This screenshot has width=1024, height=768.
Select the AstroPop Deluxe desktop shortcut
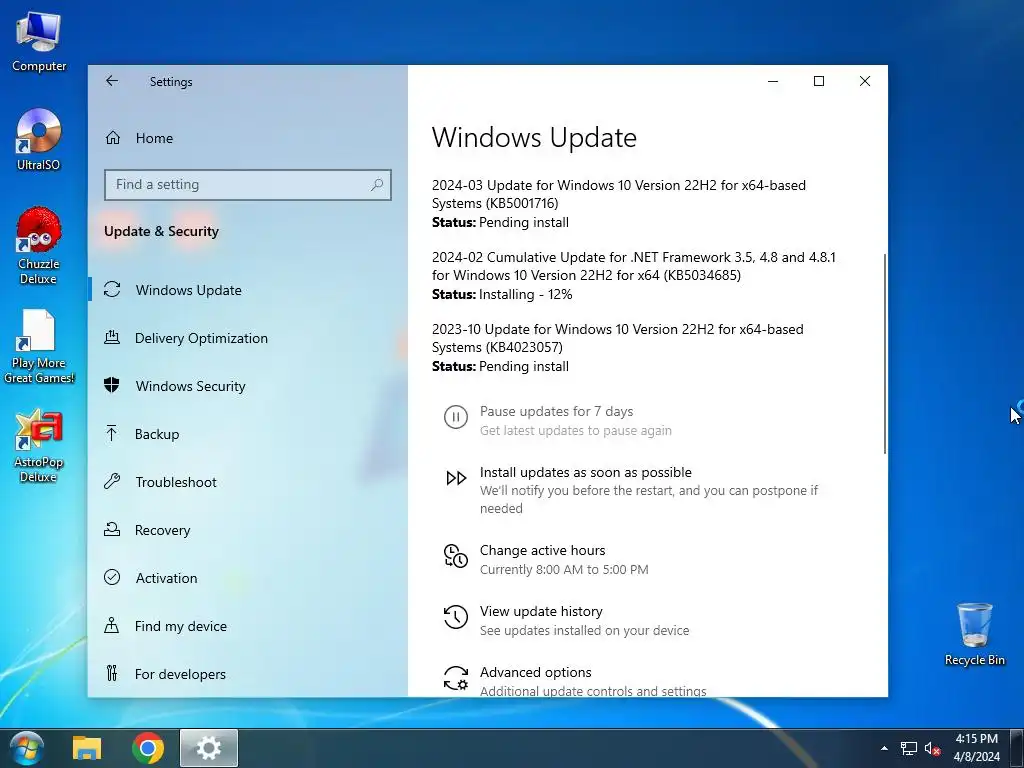tap(39, 445)
